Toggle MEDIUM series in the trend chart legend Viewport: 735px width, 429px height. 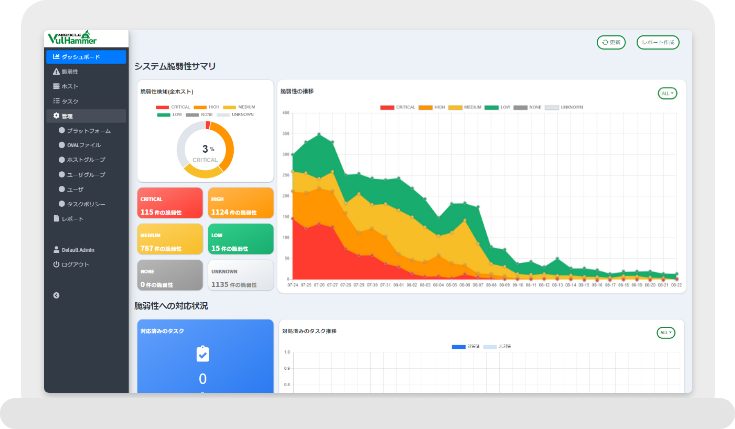coord(475,106)
